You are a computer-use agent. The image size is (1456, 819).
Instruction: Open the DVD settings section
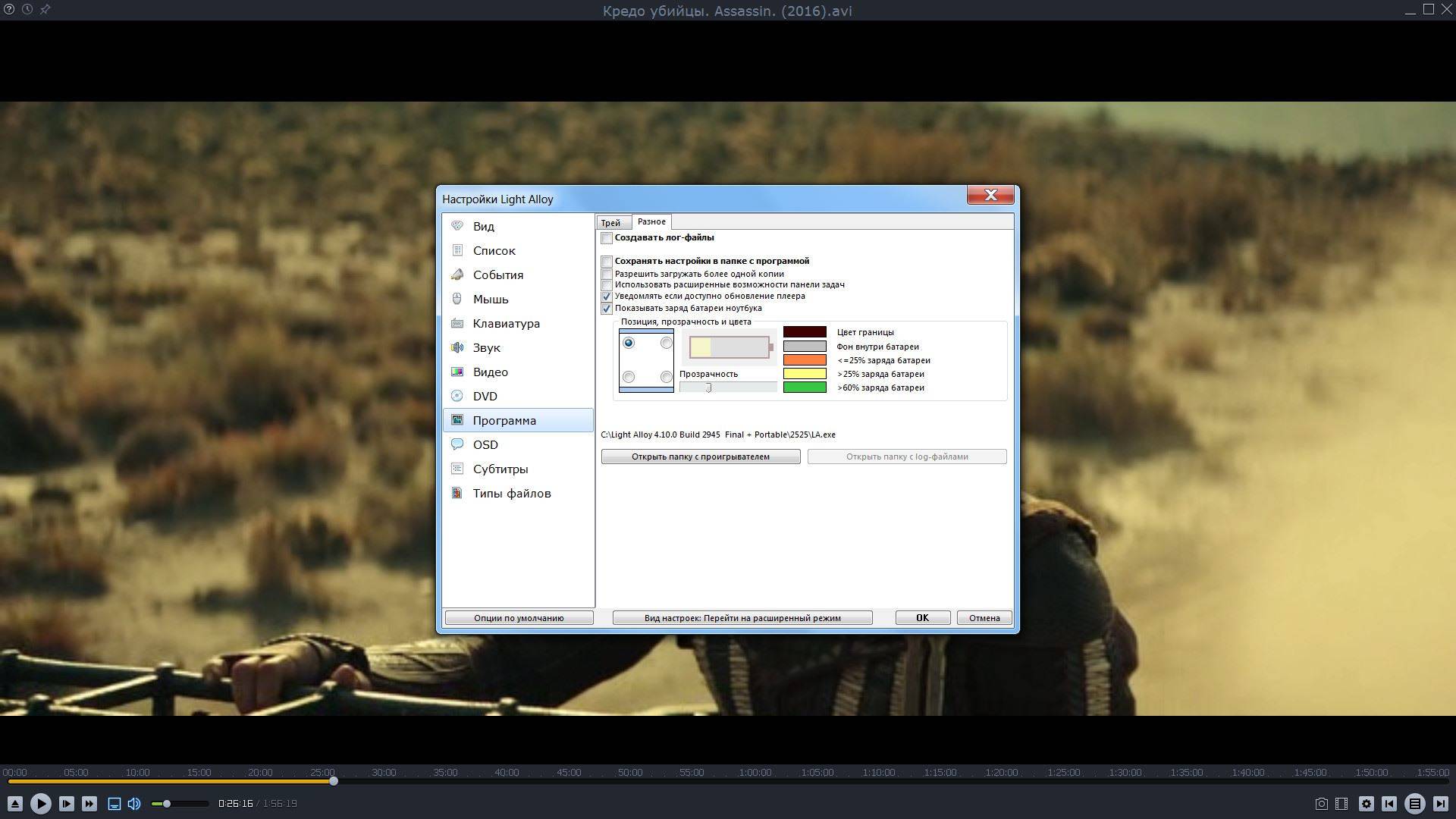[x=519, y=396]
